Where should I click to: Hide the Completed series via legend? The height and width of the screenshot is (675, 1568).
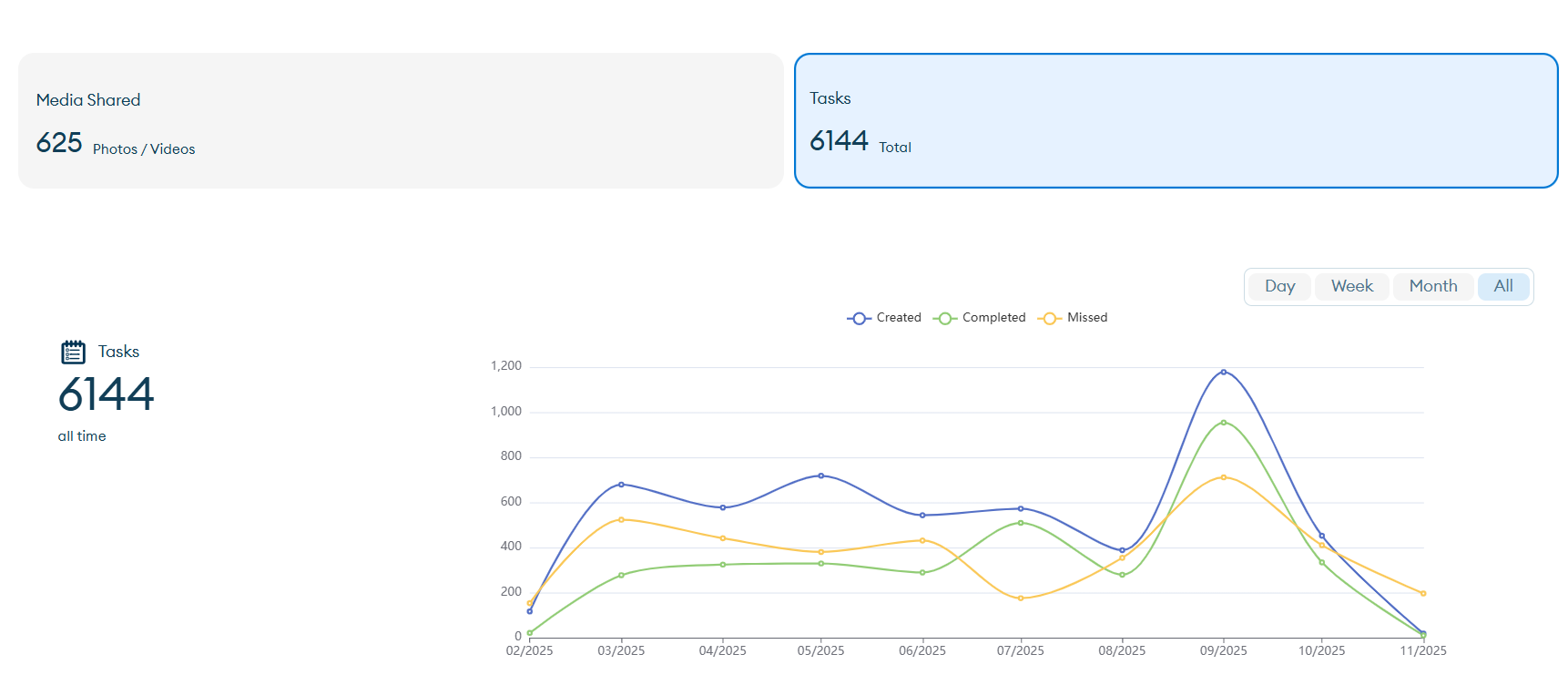pyautogui.click(x=980, y=318)
